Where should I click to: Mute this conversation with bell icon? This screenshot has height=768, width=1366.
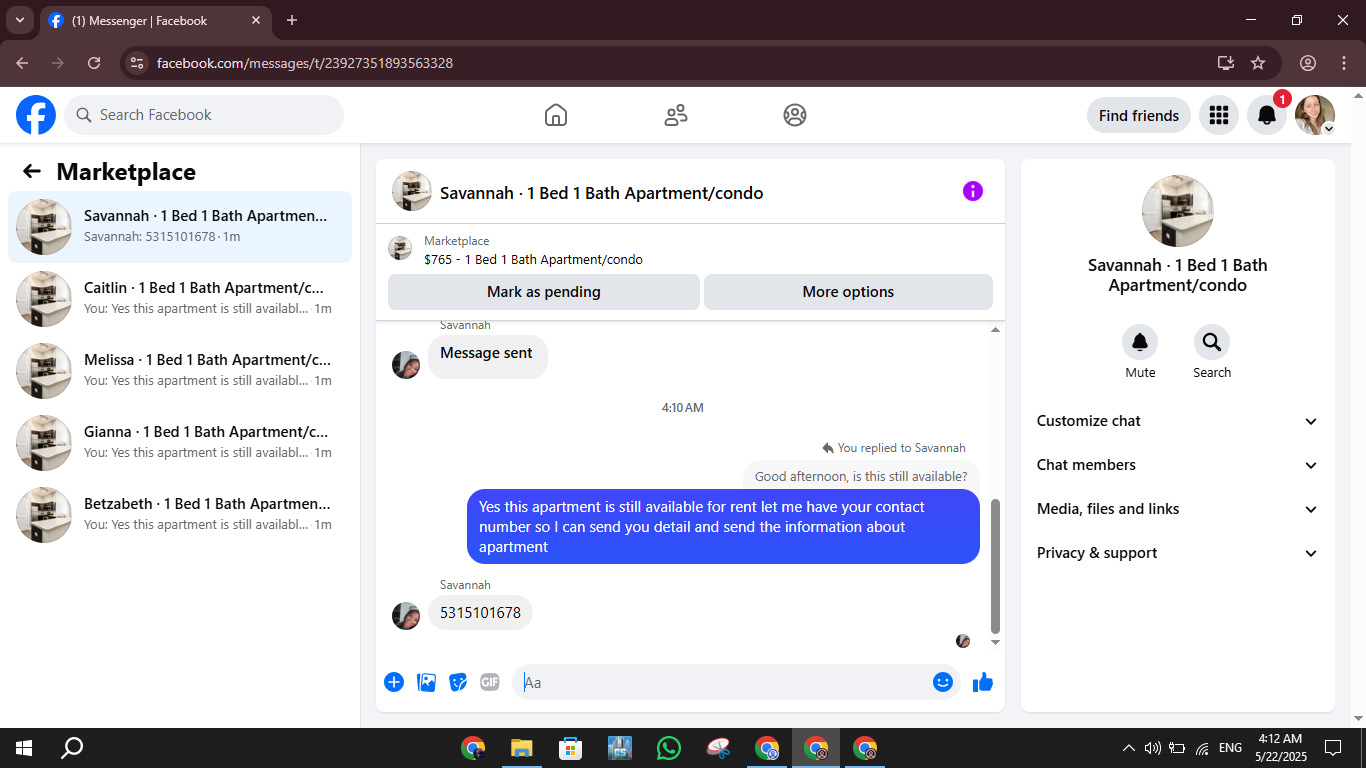pos(1140,343)
